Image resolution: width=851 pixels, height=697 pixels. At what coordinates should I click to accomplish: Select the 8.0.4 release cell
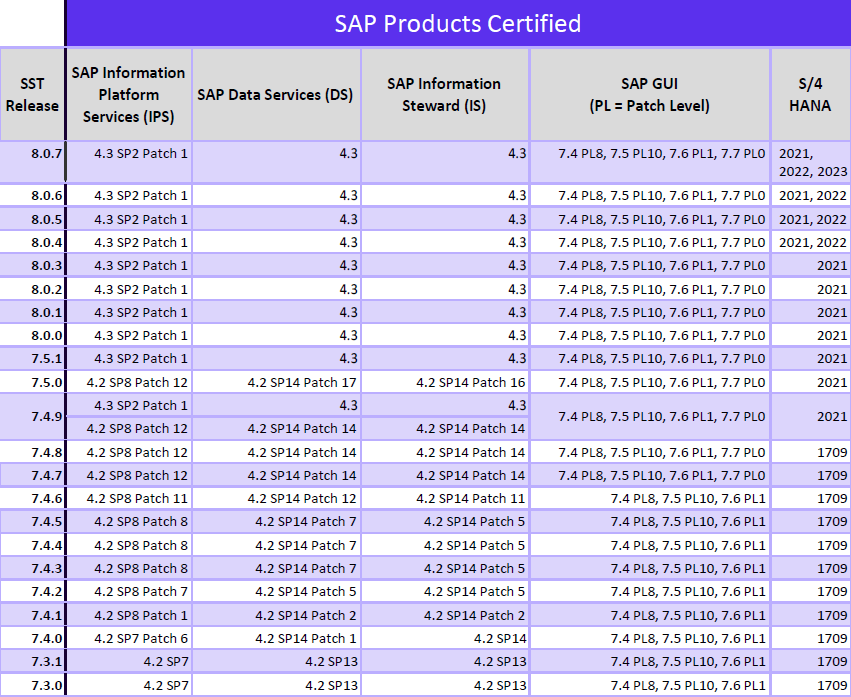[32, 242]
